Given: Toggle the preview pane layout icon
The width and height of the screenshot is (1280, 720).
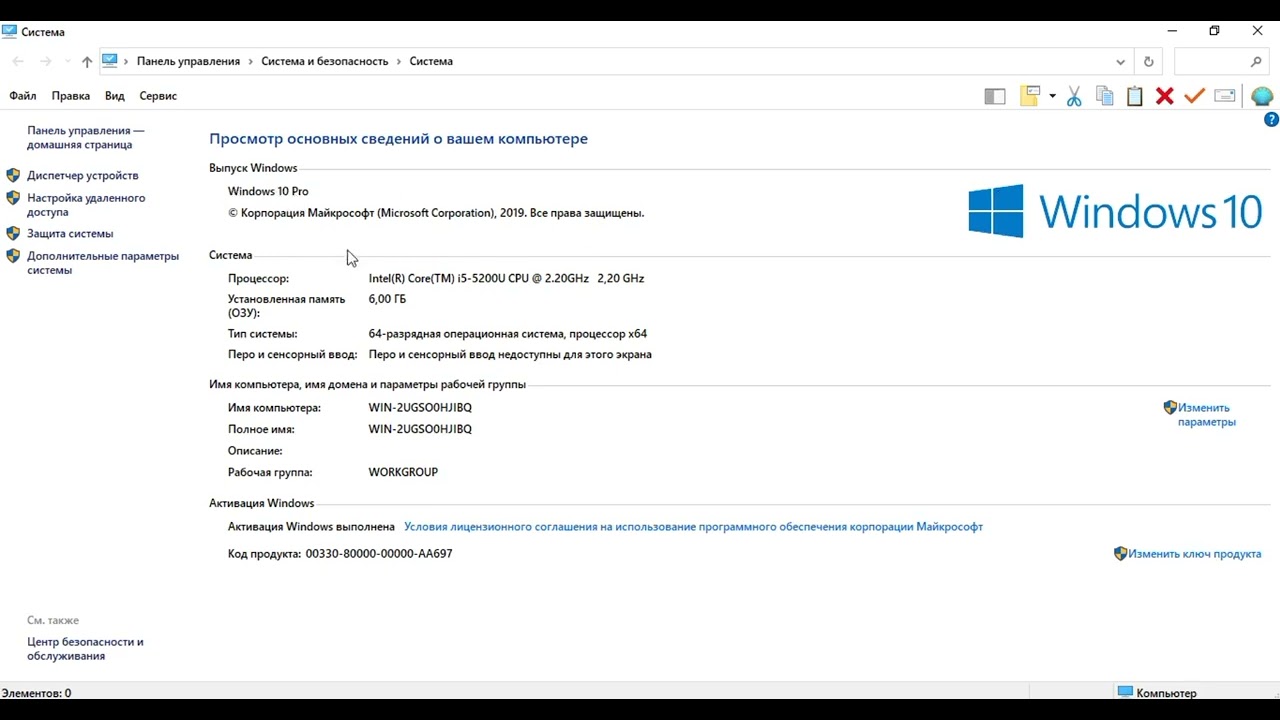Looking at the screenshot, I should (995, 96).
